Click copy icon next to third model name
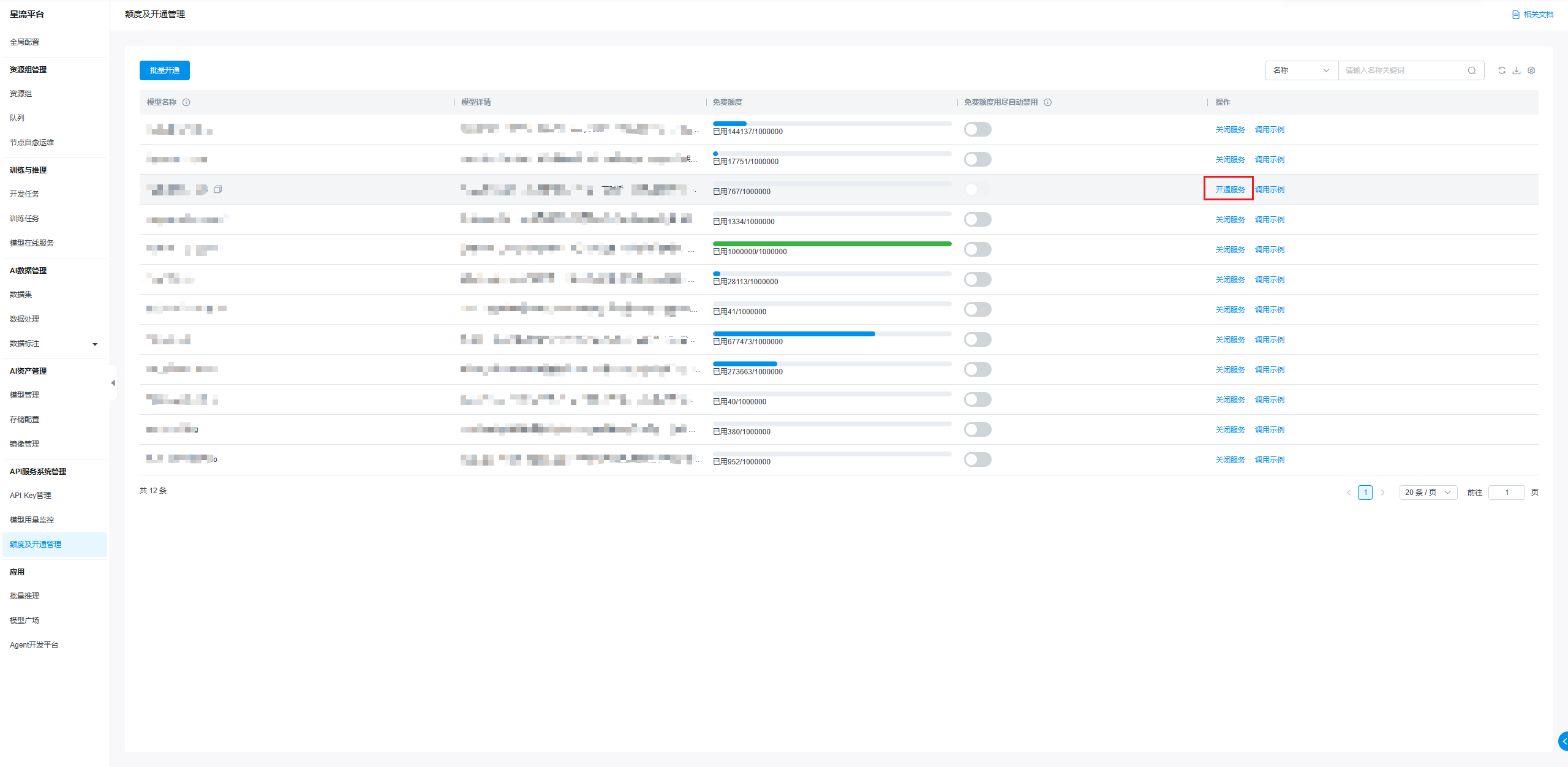Screen dimensions: 1568x767 (217, 190)
